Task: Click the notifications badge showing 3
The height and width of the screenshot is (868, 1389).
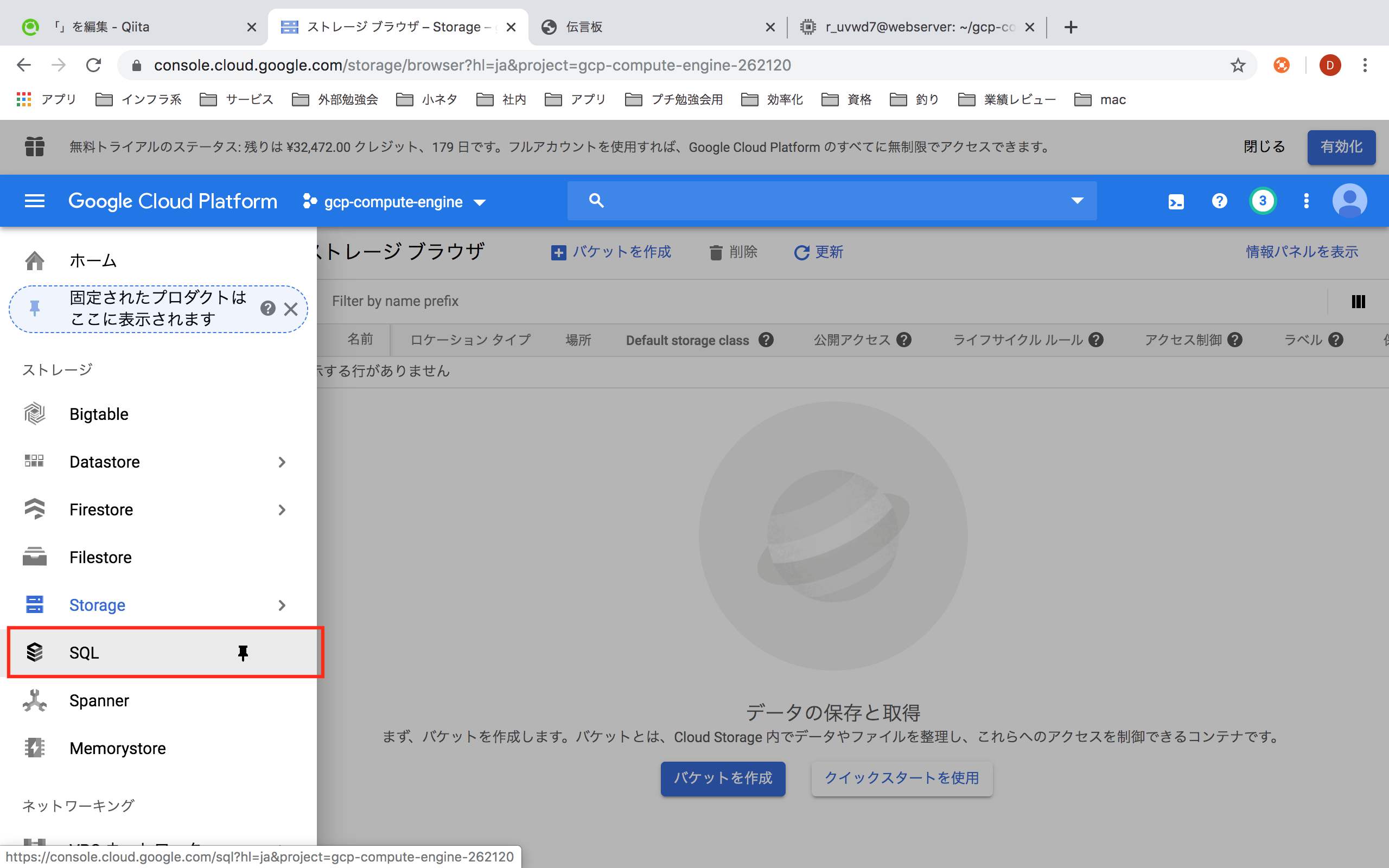Action: pyautogui.click(x=1262, y=201)
